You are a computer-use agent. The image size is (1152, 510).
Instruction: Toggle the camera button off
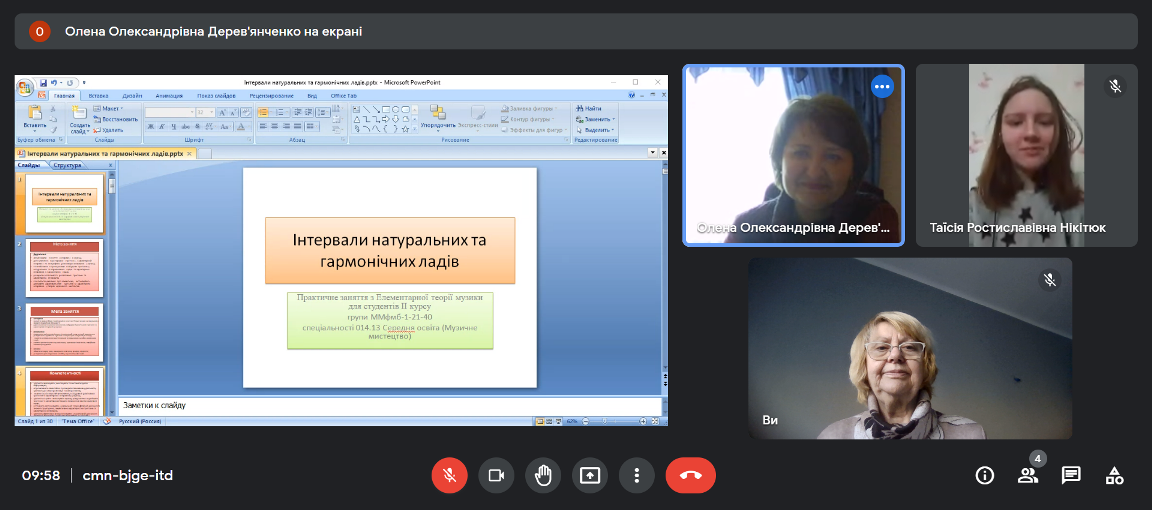496,475
